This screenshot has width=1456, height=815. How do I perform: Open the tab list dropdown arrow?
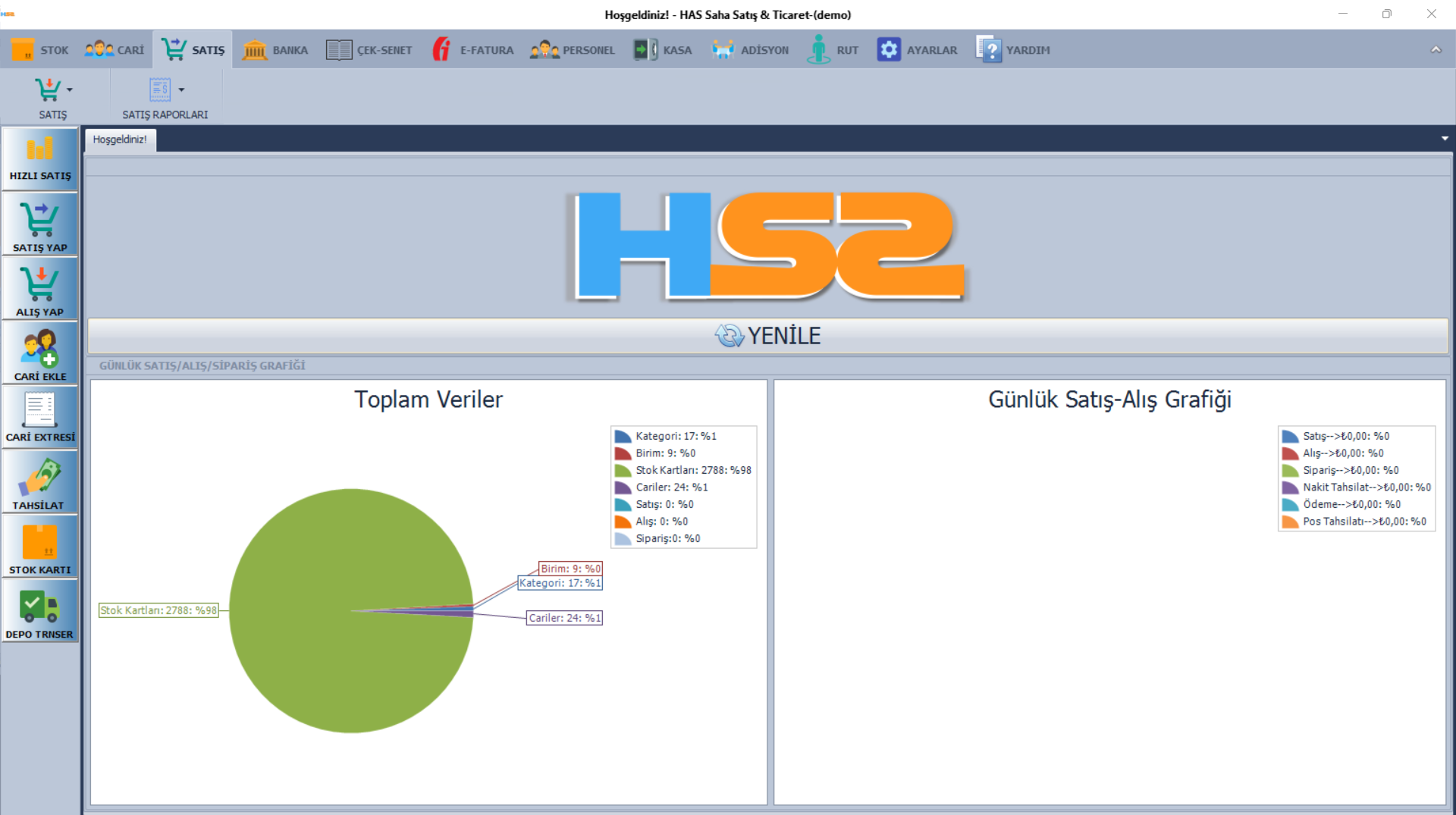coord(1445,139)
